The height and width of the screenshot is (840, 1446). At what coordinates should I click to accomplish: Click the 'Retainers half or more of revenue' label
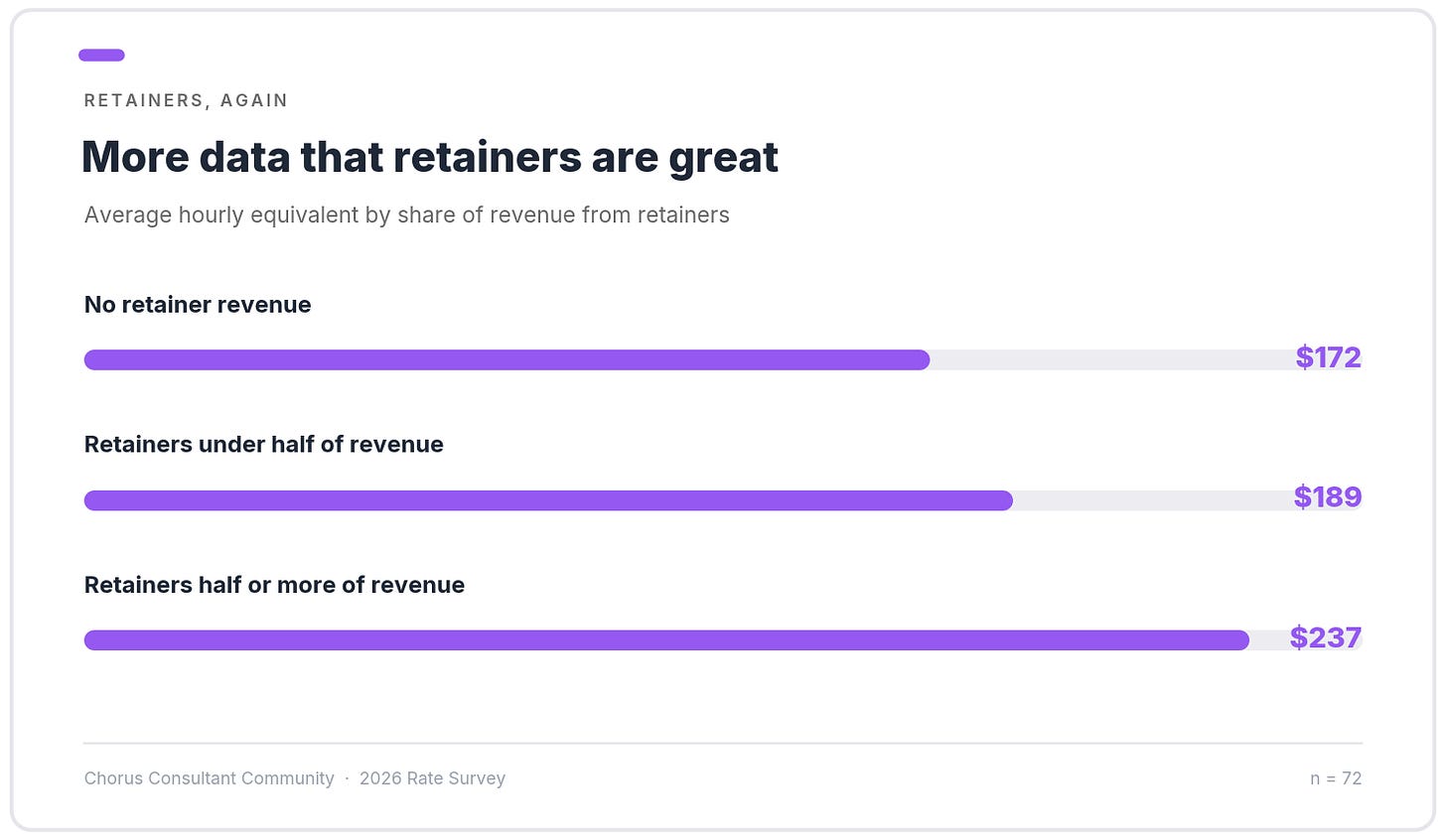tap(274, 585)
